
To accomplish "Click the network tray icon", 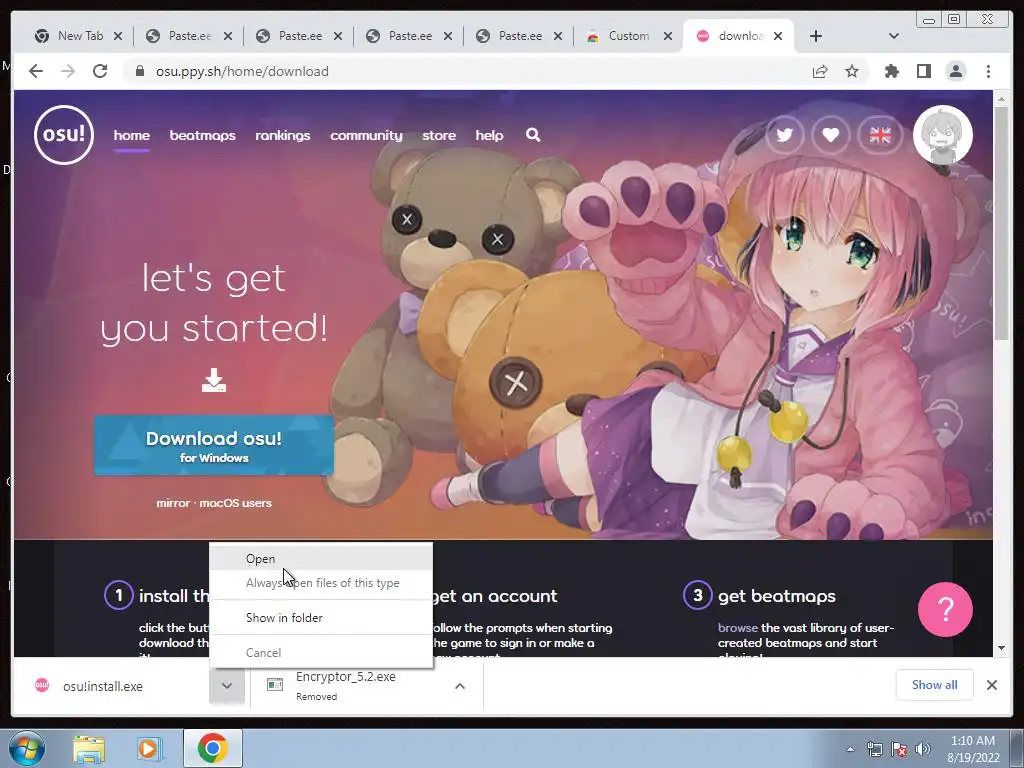I will click(x=874, y=749).
